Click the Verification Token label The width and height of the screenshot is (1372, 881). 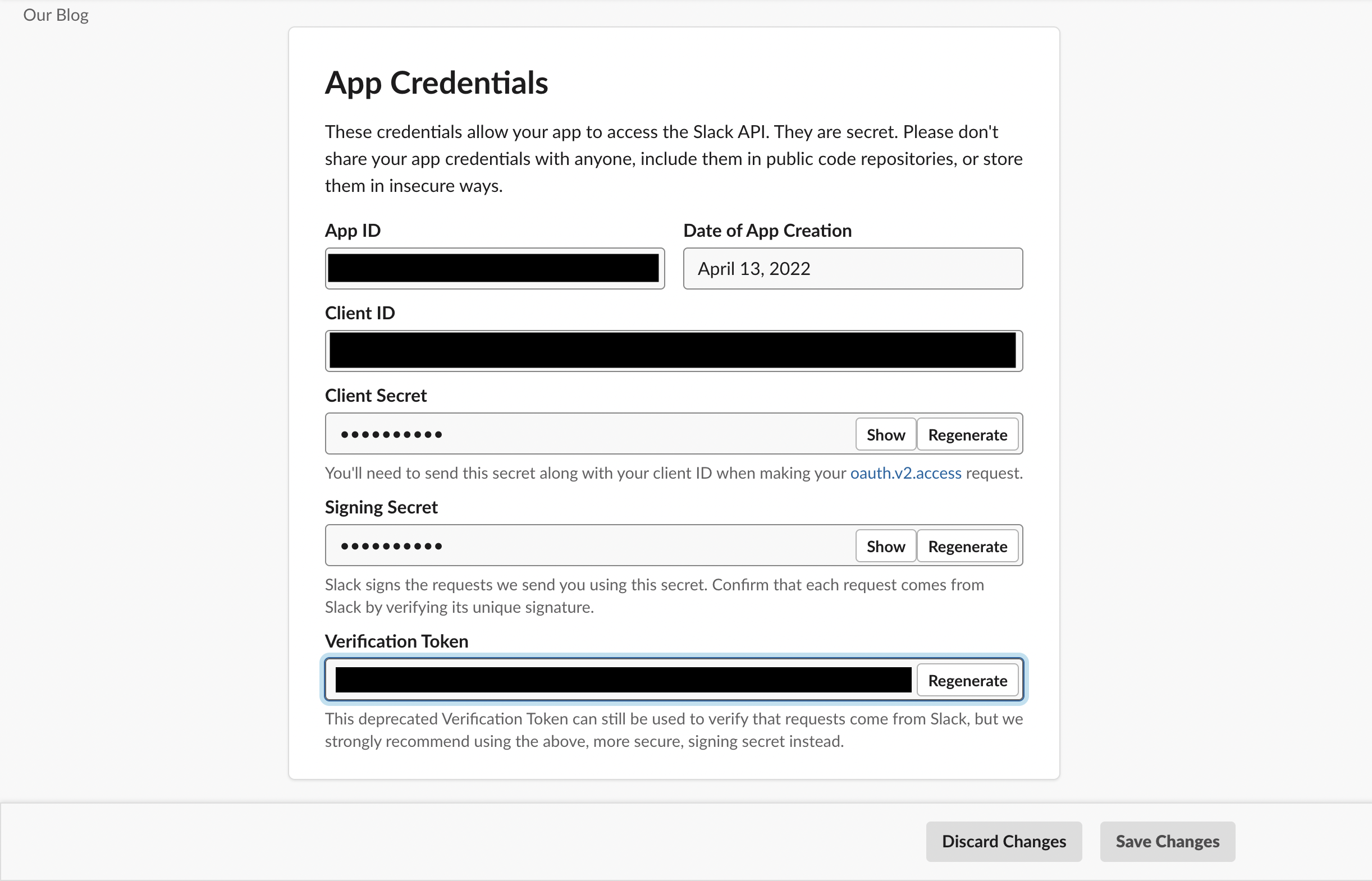point(396,641)
